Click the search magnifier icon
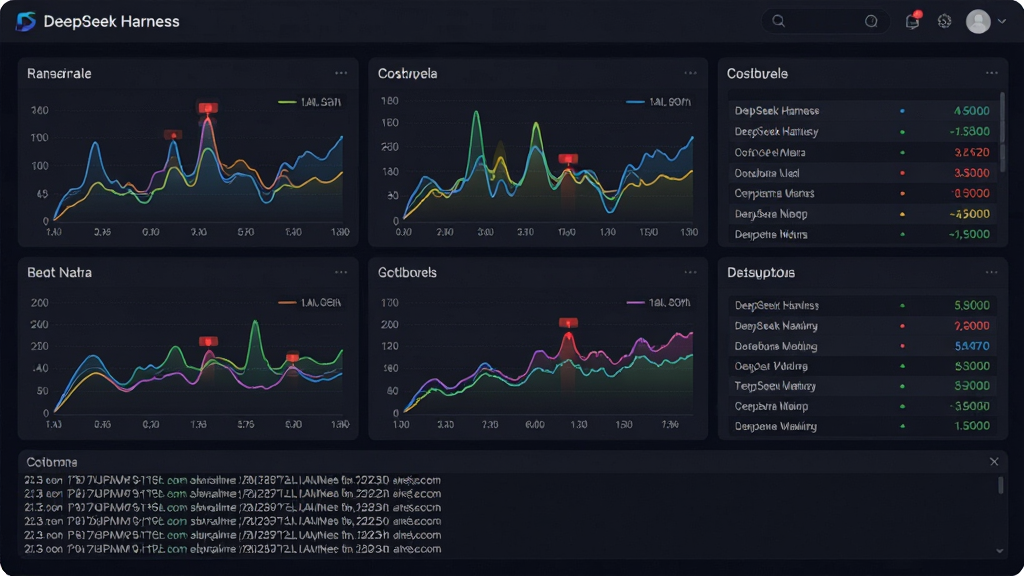The width and height of the screenshot is (1024, 576). tap(778, 21)
